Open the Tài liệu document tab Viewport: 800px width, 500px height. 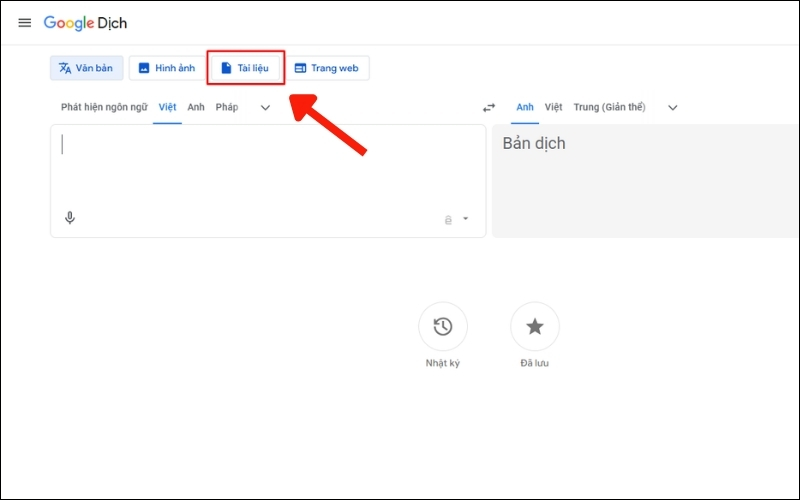coord(245,68)
